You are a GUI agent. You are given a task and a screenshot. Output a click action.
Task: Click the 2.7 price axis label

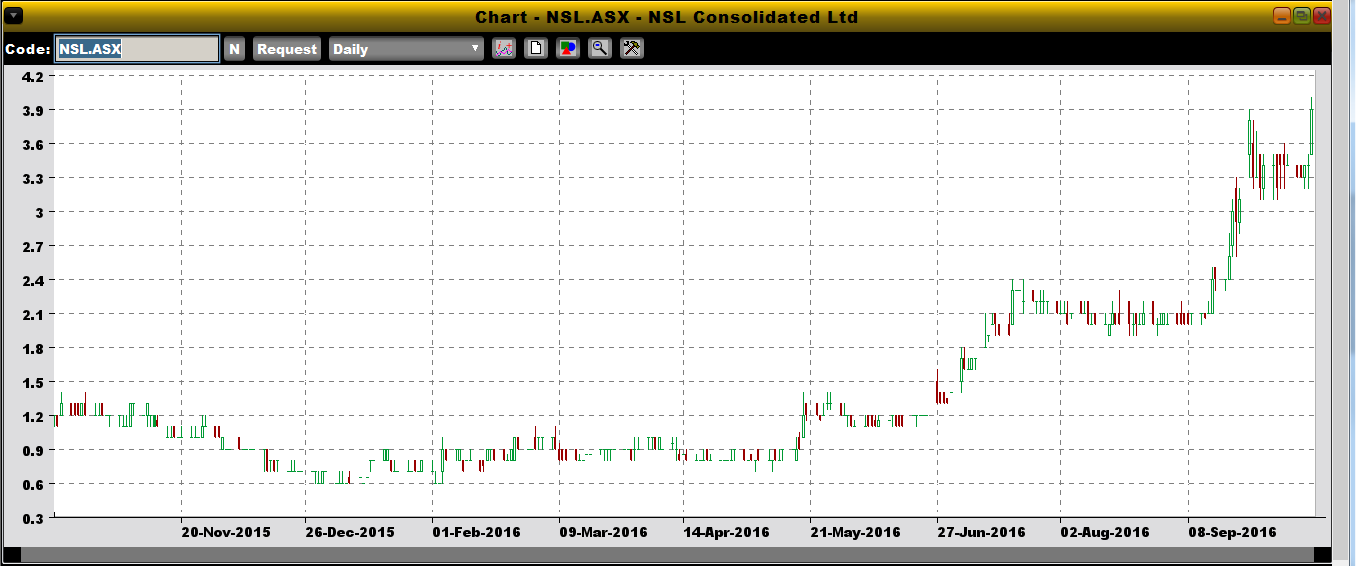coord(32,246)
